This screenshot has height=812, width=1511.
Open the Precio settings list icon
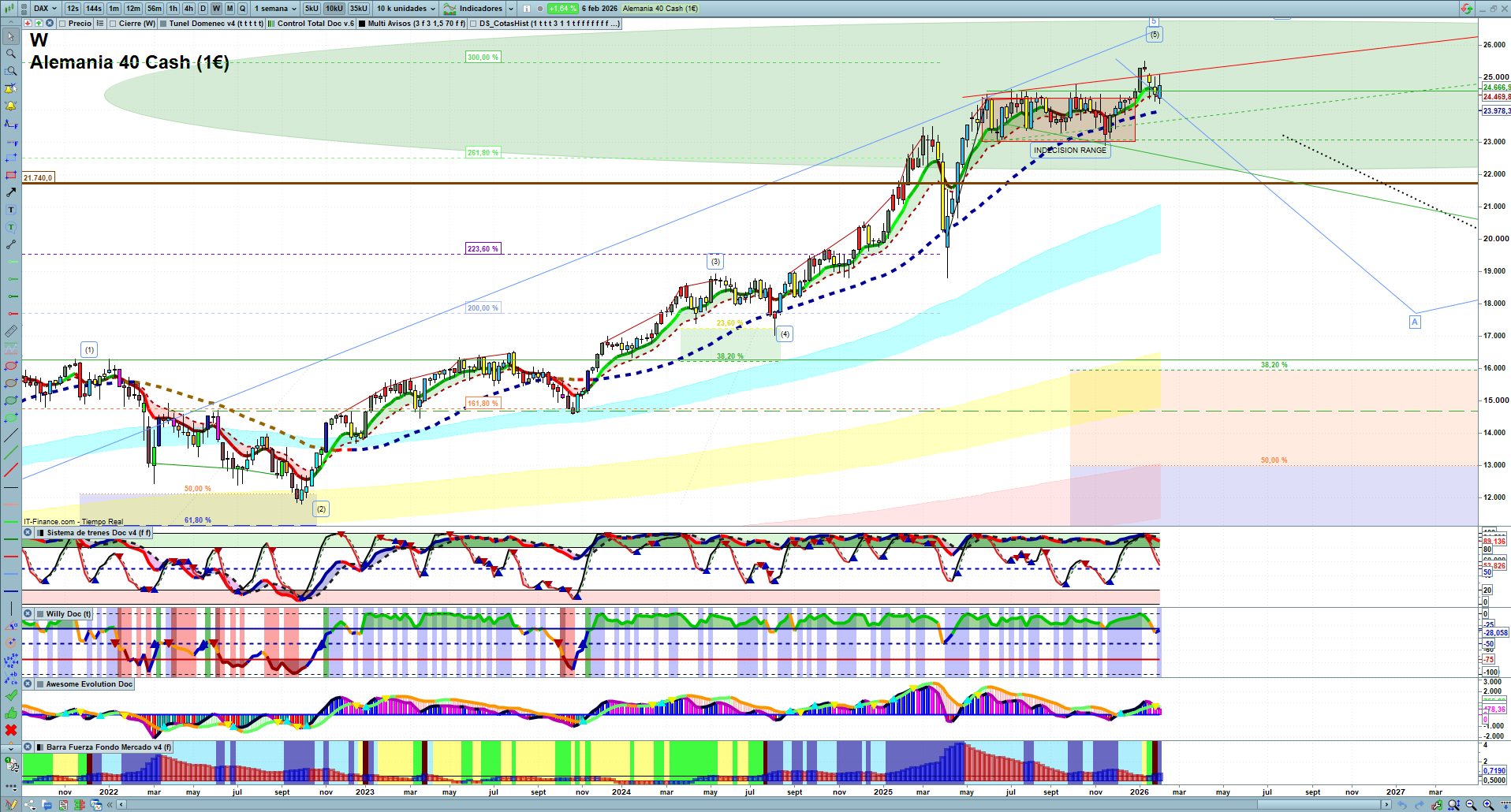pos(100,24)
